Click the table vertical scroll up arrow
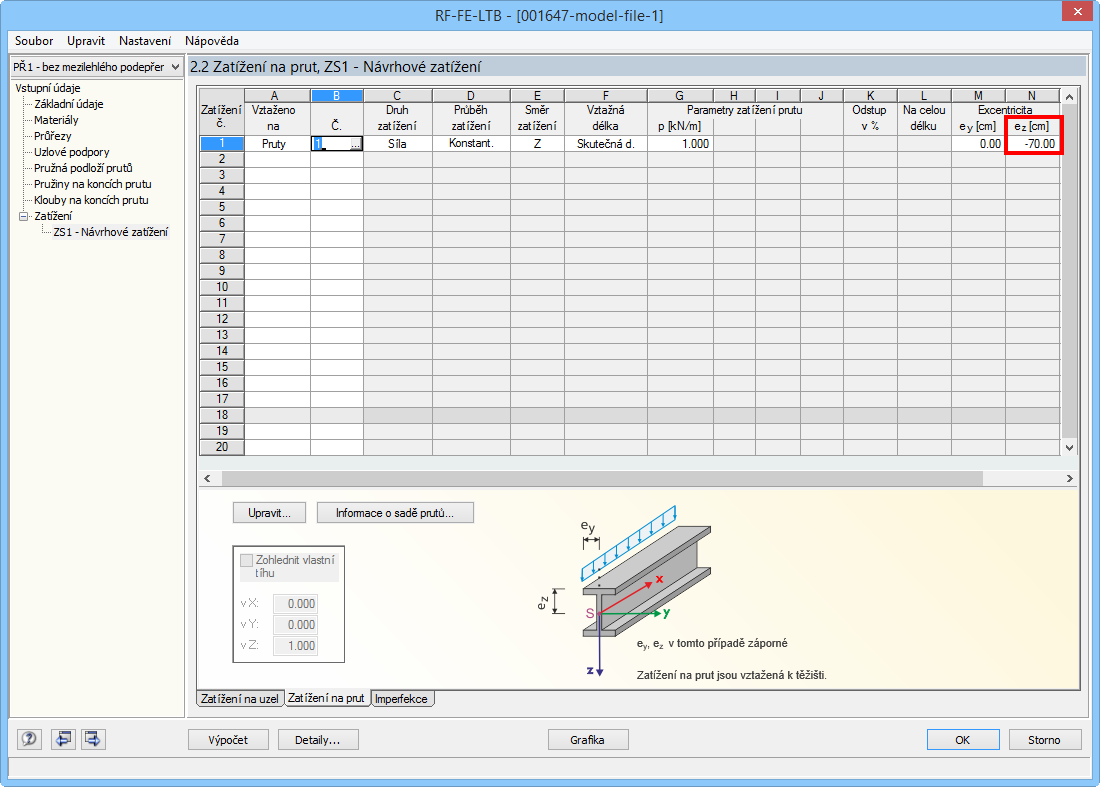This screenshot has height=787, width=1100. (1069, 97)
